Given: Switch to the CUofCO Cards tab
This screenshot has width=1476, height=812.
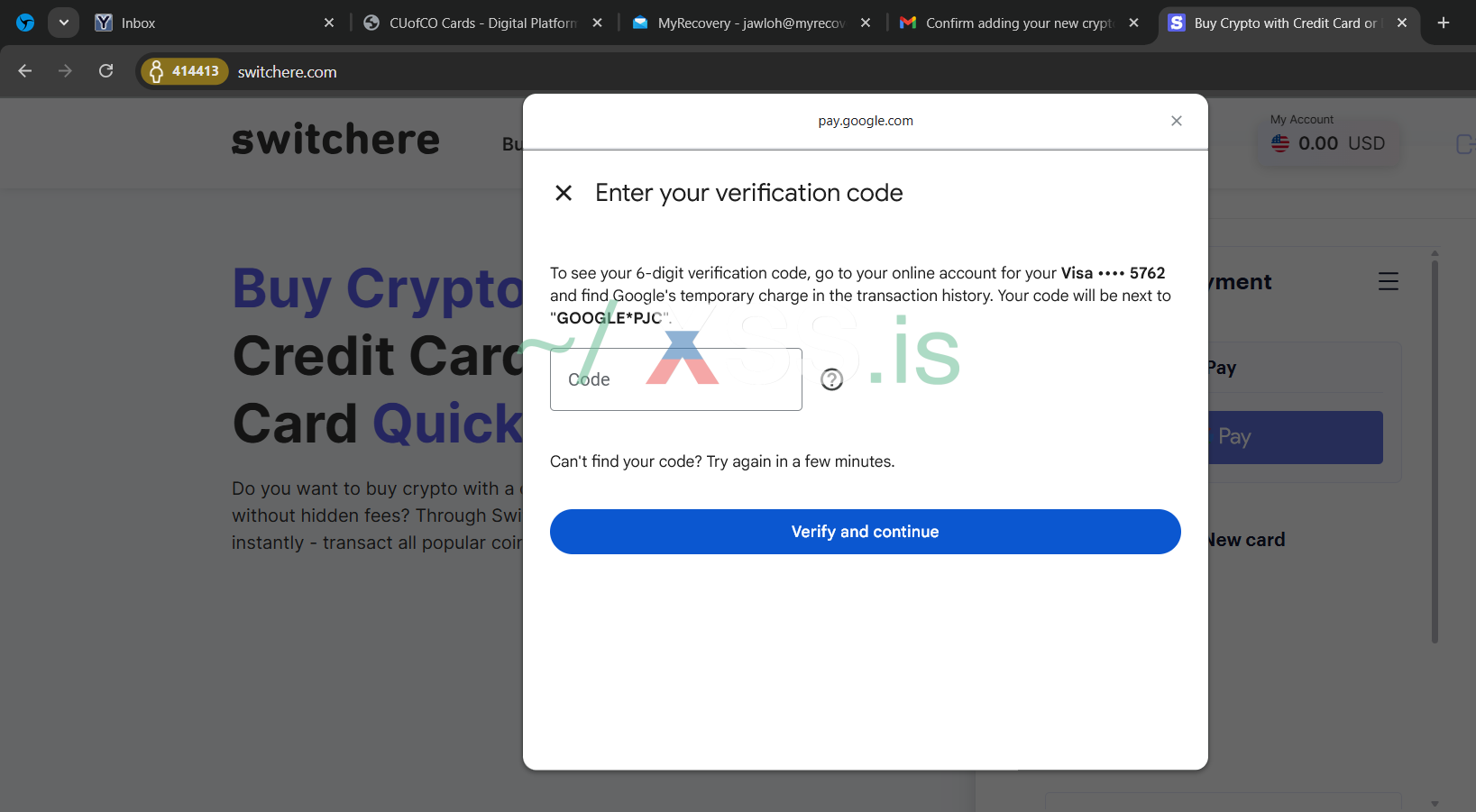Looking at the screenshot, I should 478,23.
